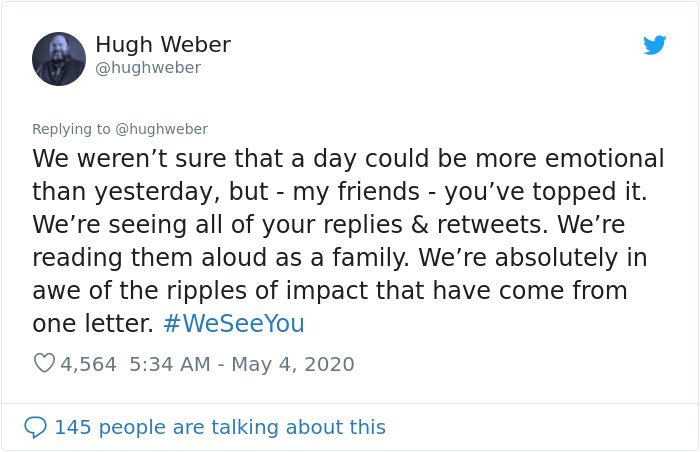Like the tweet with the heart icon
This screenshot has width=700, height=452.
[44, 364]
